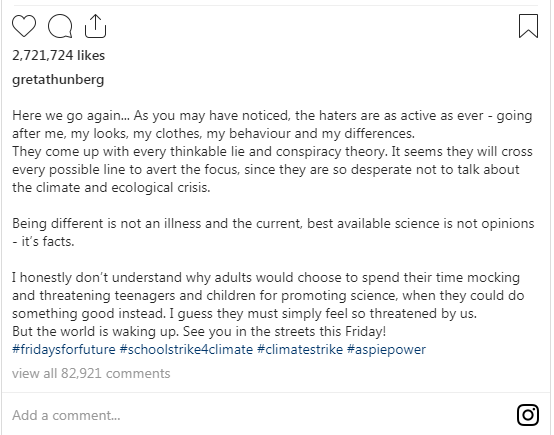The image size is (554, 435).
Task: Save the post with the bookmark icon
Action: coord(528,26)
